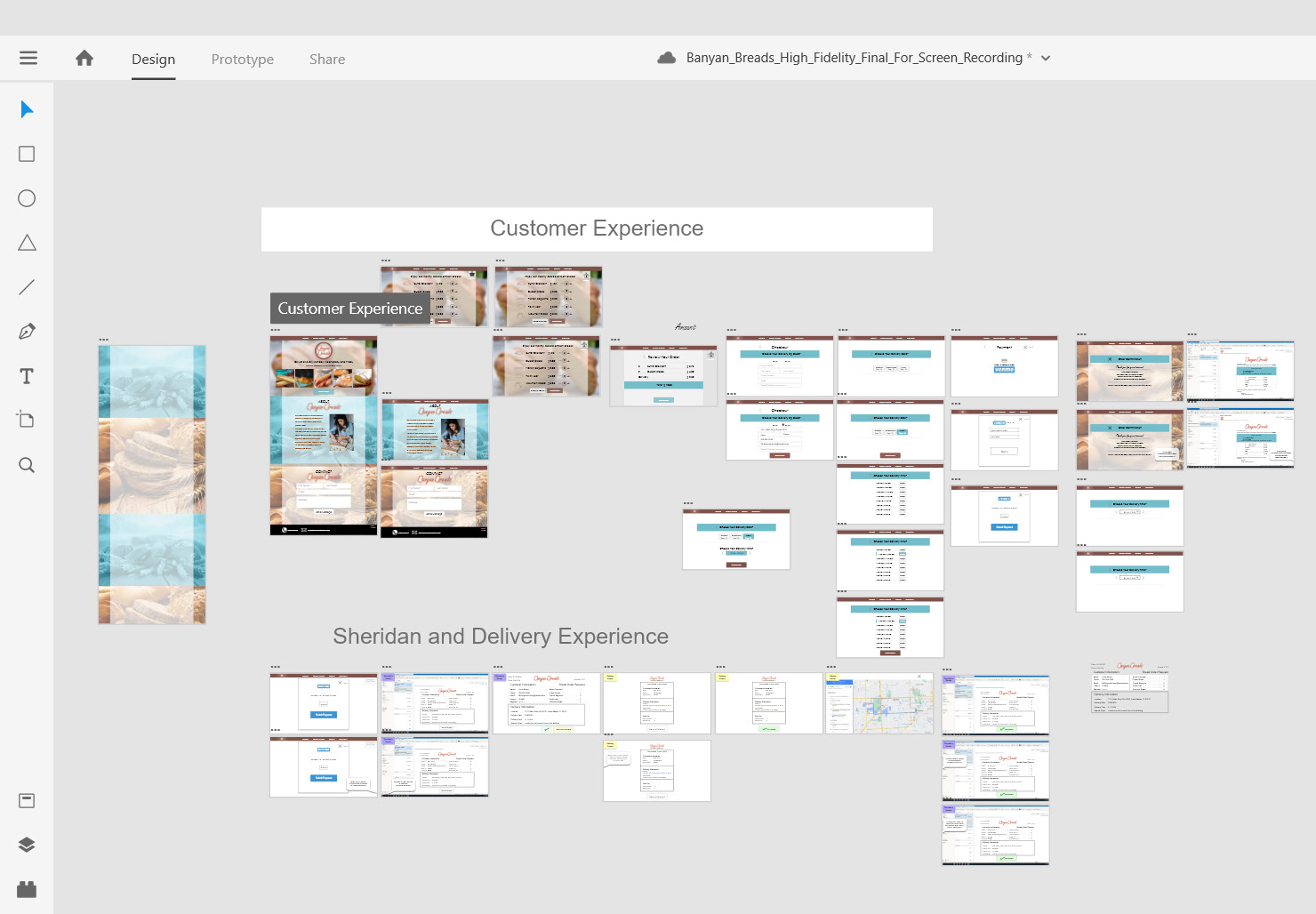Click the Sheridan and Delivery Experience heading

click(x=501, y=637)
